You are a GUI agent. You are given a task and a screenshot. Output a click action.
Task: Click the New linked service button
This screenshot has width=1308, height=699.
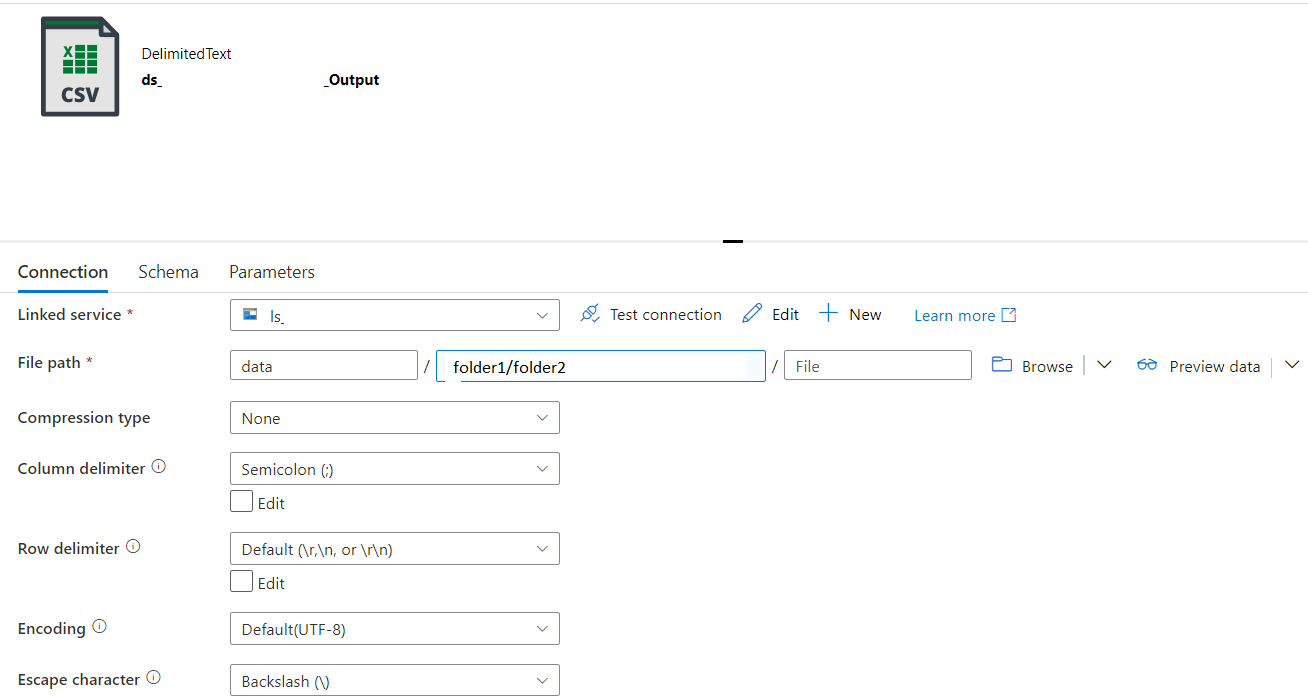pos(850,314)
